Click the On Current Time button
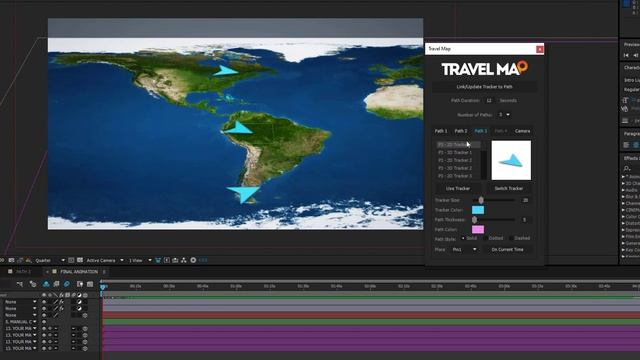The width and height of the screenshot is (640, 360). [507, 249]
